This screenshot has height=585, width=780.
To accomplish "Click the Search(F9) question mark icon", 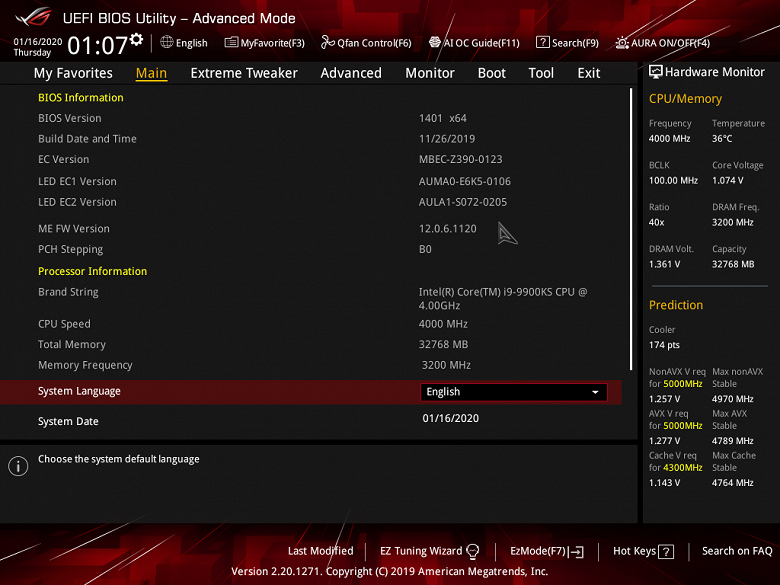I will pyautogui.click(x=542, y=42).
